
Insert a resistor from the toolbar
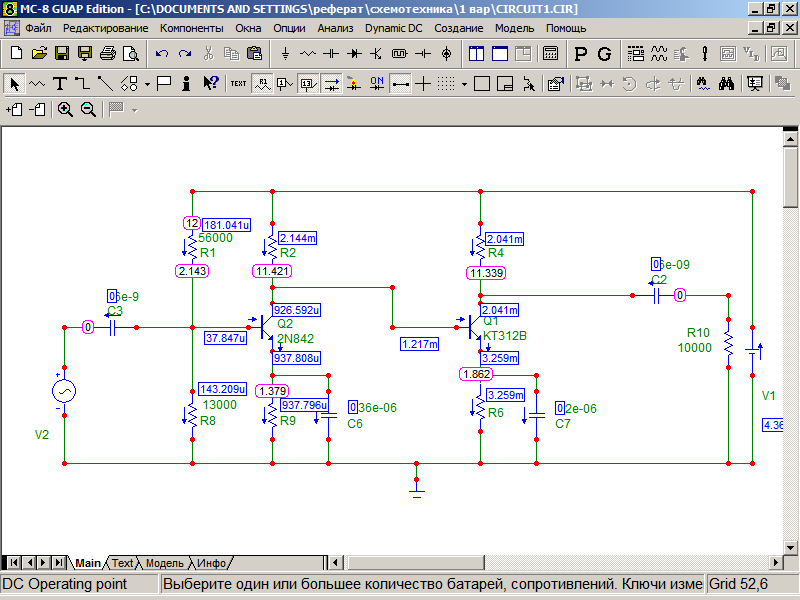[308, 52]
